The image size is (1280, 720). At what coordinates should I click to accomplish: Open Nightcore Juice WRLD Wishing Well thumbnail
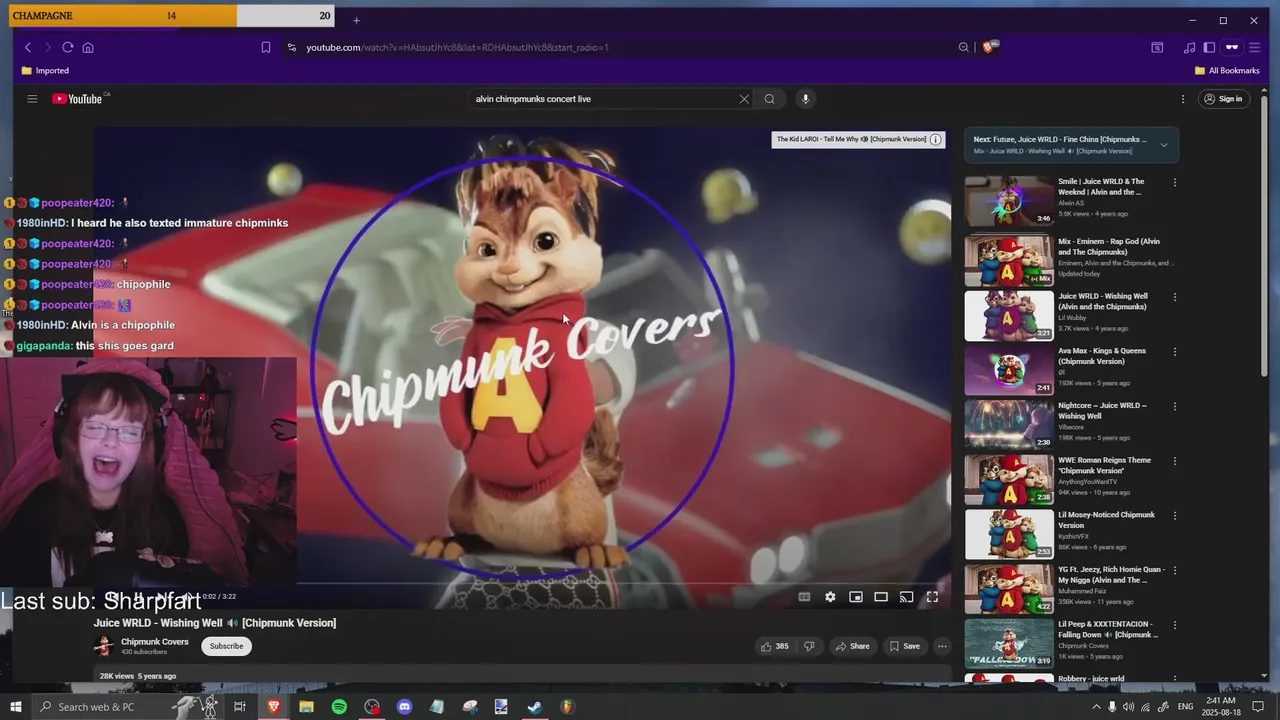point(1009,424)
